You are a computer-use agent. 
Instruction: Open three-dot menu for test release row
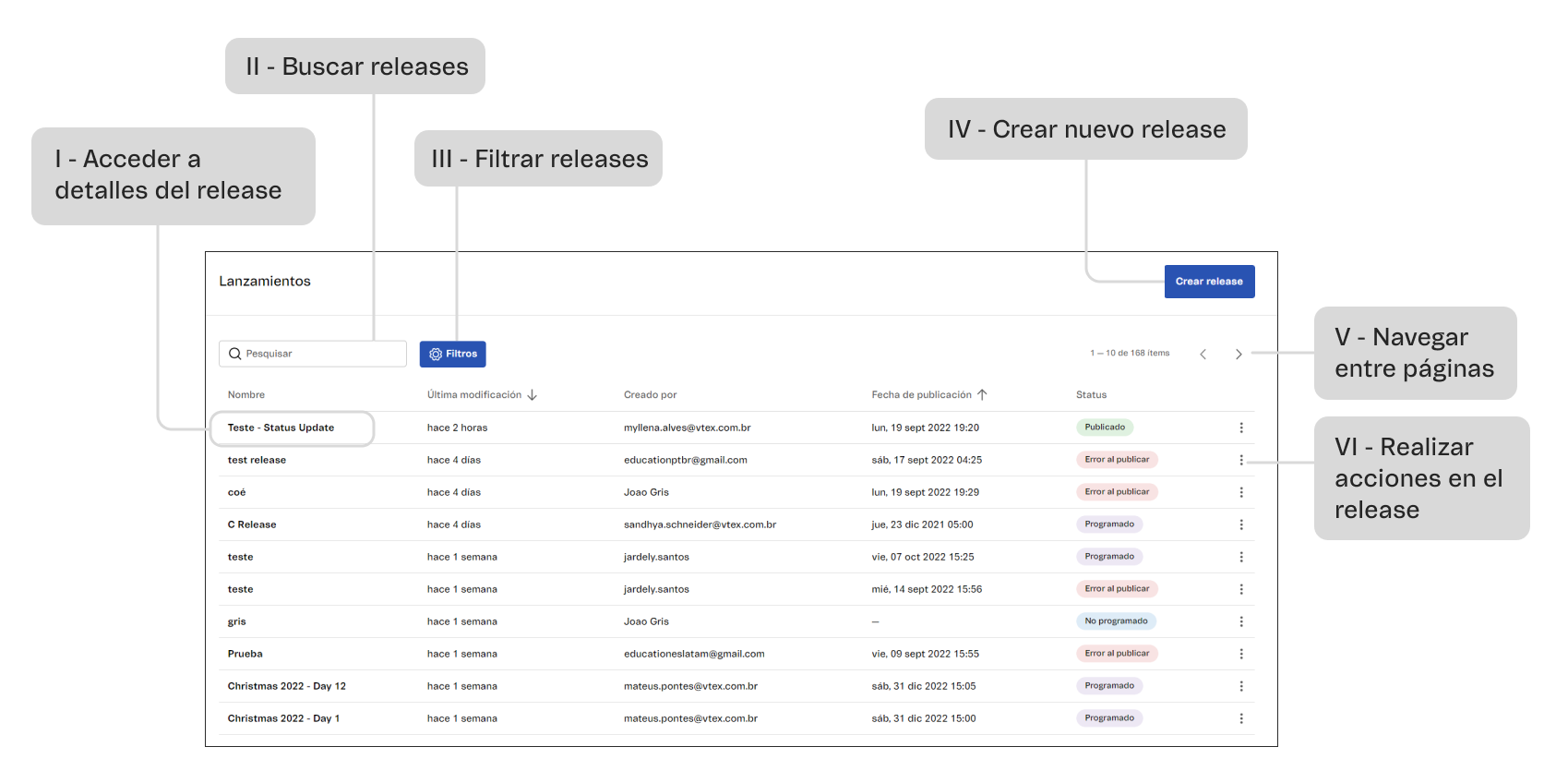coord(1240,460)
